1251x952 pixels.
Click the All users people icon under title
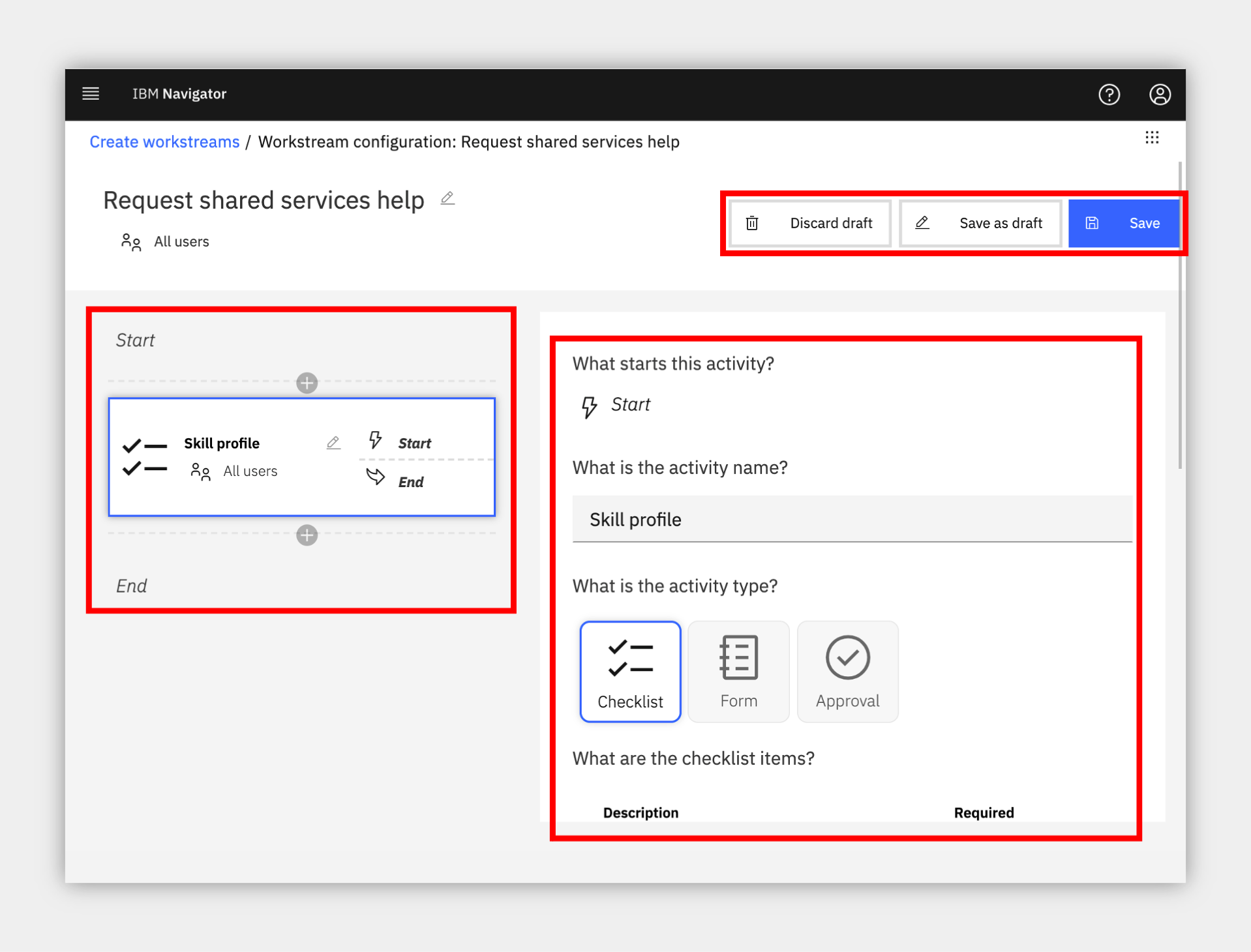131,242
